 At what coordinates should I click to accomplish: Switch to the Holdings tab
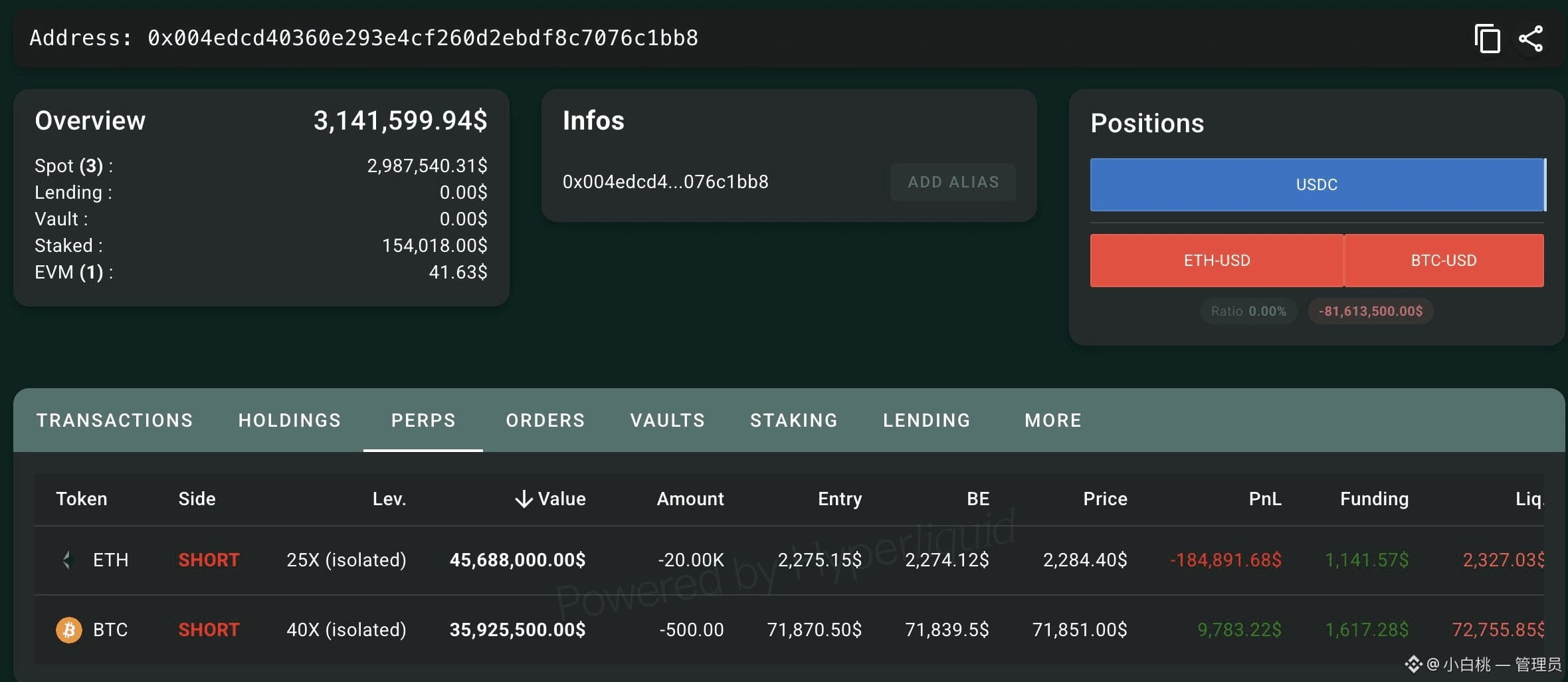tap(290, 420)
